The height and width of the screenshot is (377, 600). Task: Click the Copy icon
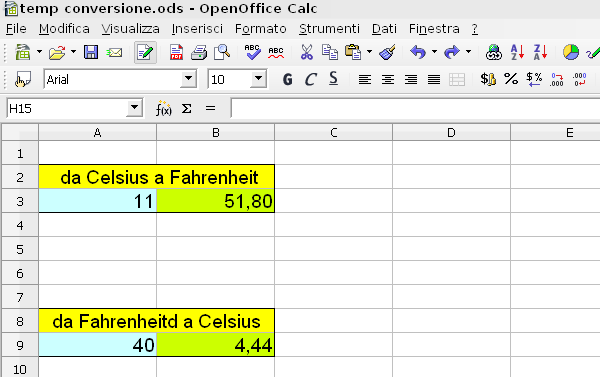329,52
